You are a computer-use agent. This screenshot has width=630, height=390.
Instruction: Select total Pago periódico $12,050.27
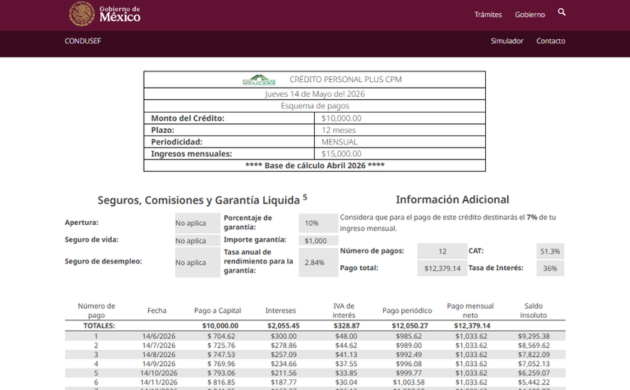(x=410, y=326)
